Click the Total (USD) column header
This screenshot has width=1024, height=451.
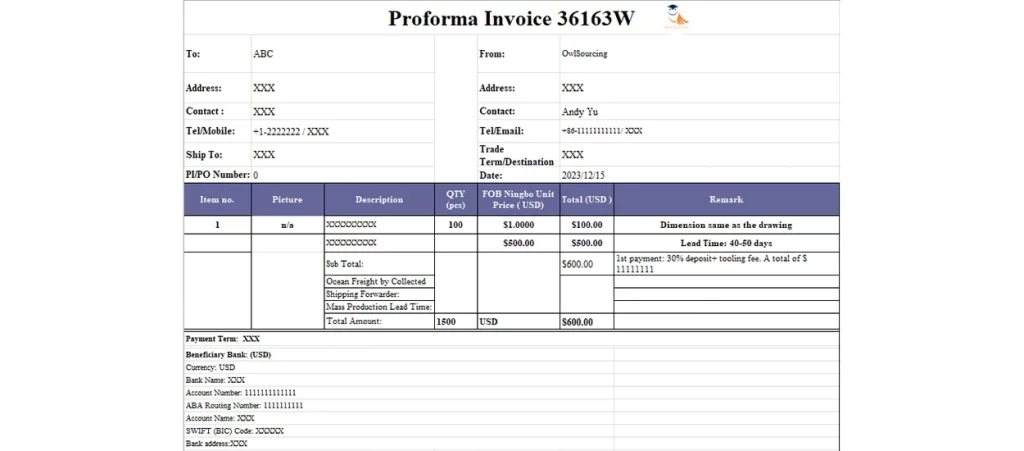[x=586, y=200]
